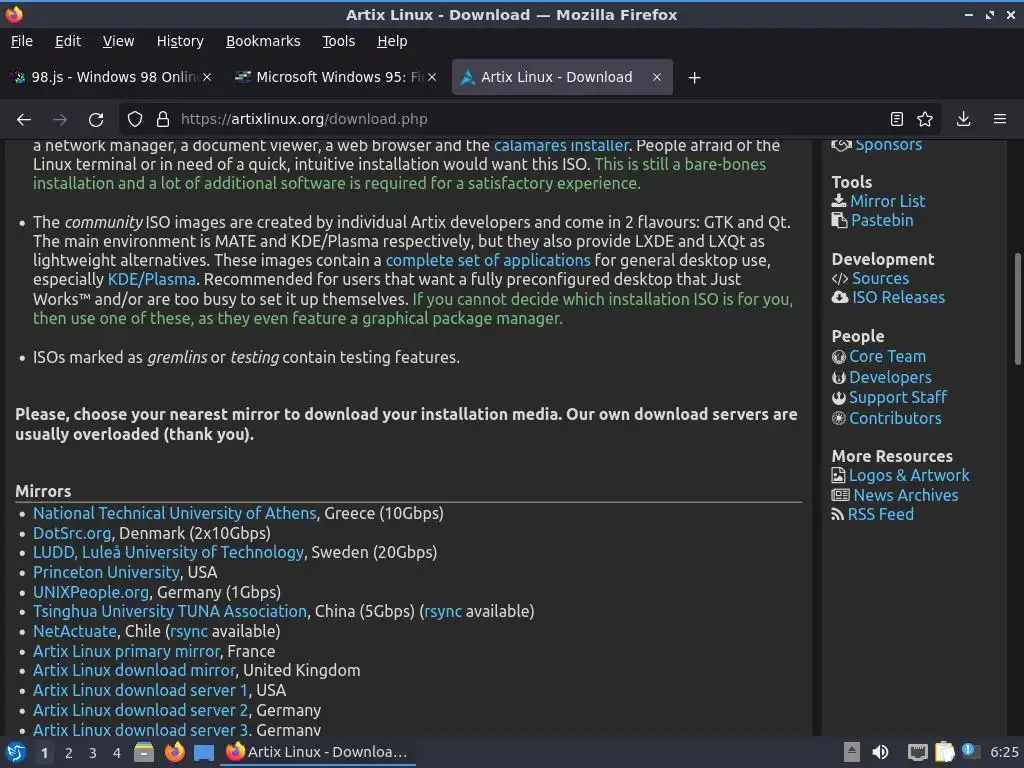Close the Artix Linux Download tab
The image size is (1024, 768).
point(657,77)
